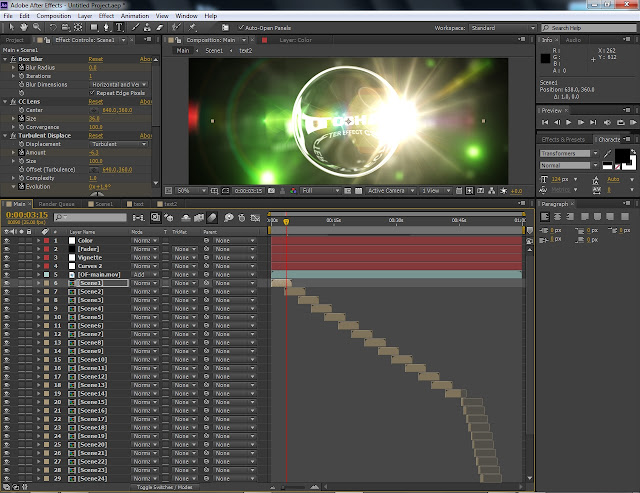Select the Rotation tool
640x493 pixels.
tap(53, 27)
